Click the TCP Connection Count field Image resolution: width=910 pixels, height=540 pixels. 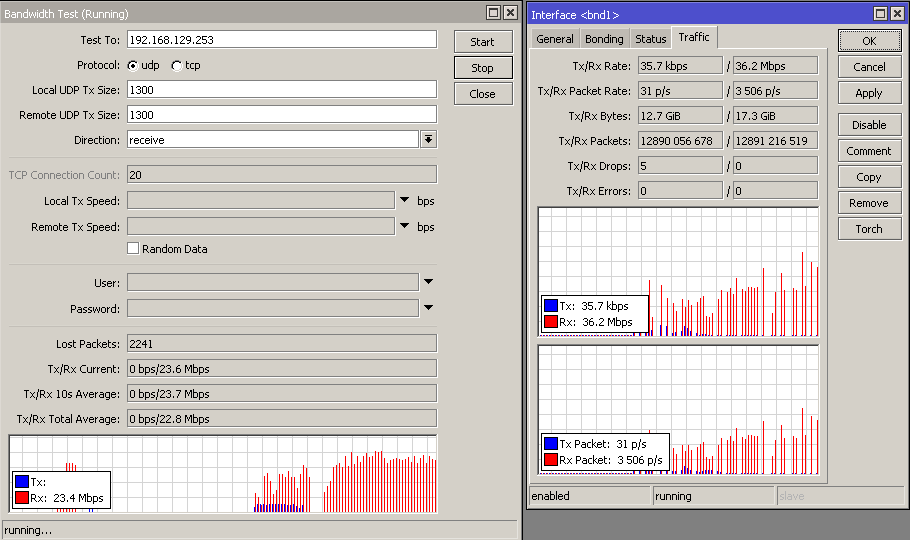tap(281, 174)
